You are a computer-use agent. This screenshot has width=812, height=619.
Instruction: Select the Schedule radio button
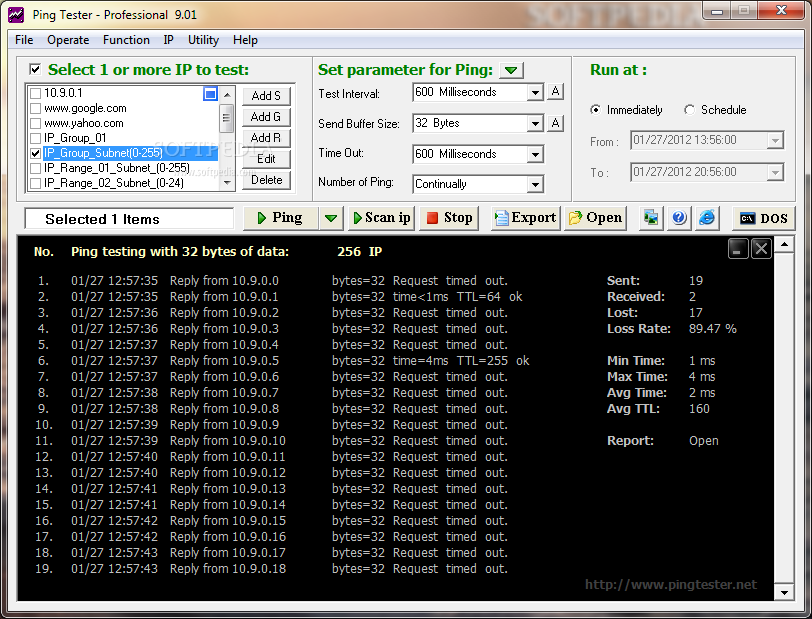(689, 110)
